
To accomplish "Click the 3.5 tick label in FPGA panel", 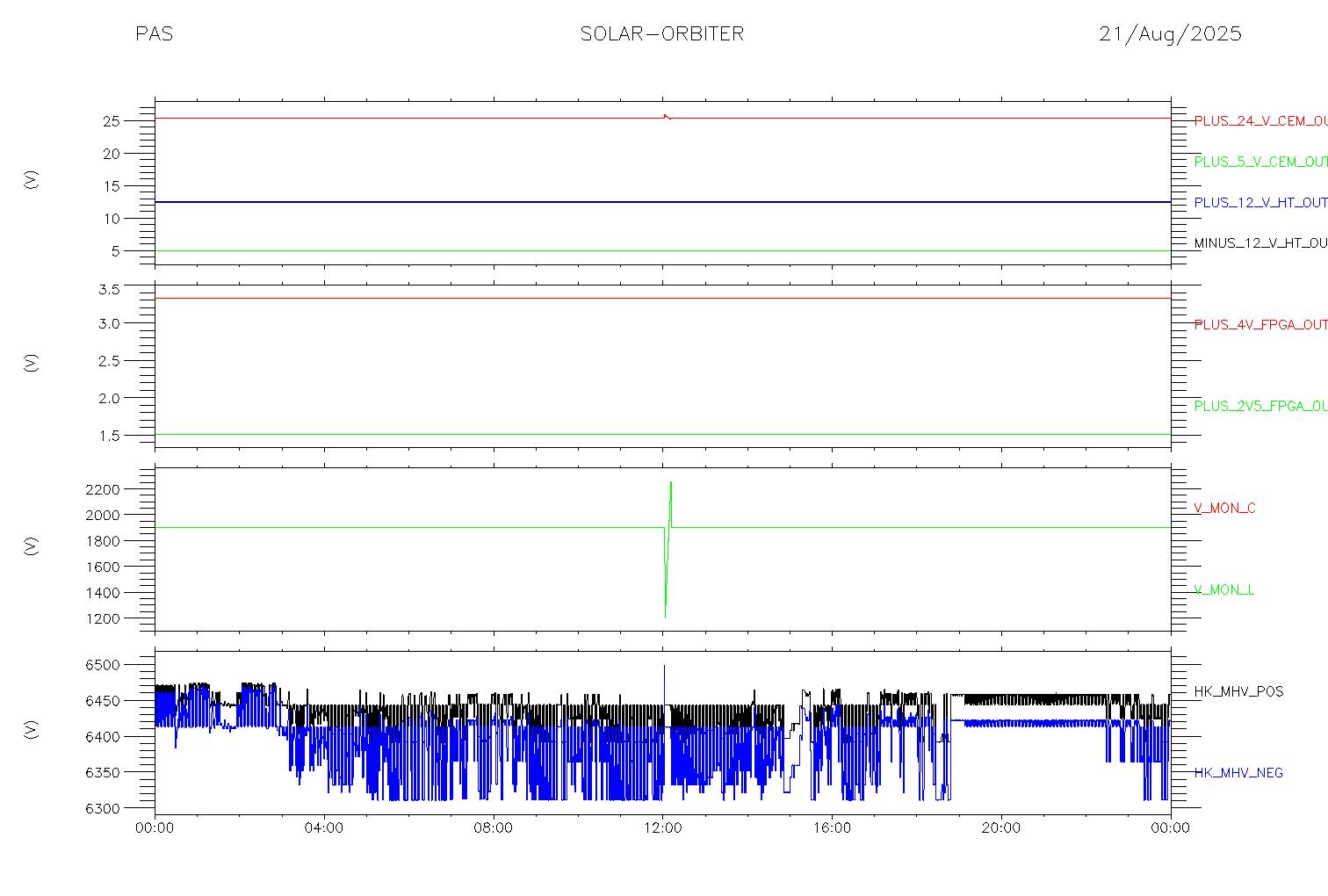I will point(109,289).
